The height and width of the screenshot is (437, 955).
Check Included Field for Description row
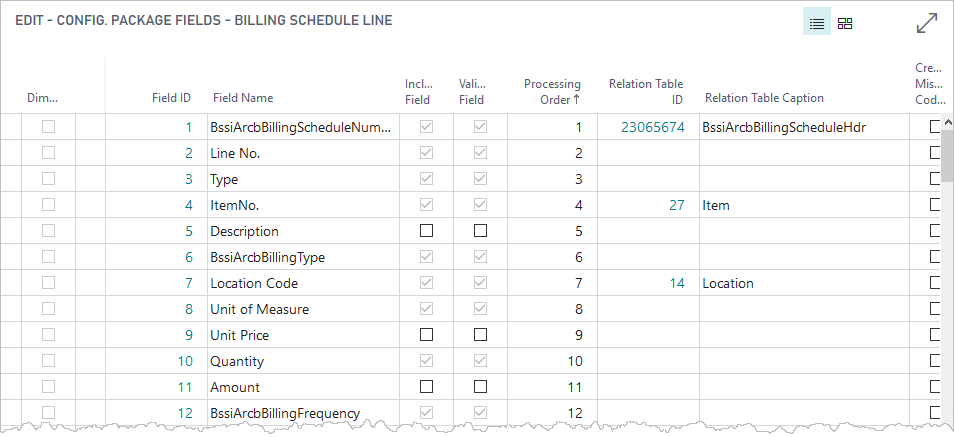[x=427, y=231]
